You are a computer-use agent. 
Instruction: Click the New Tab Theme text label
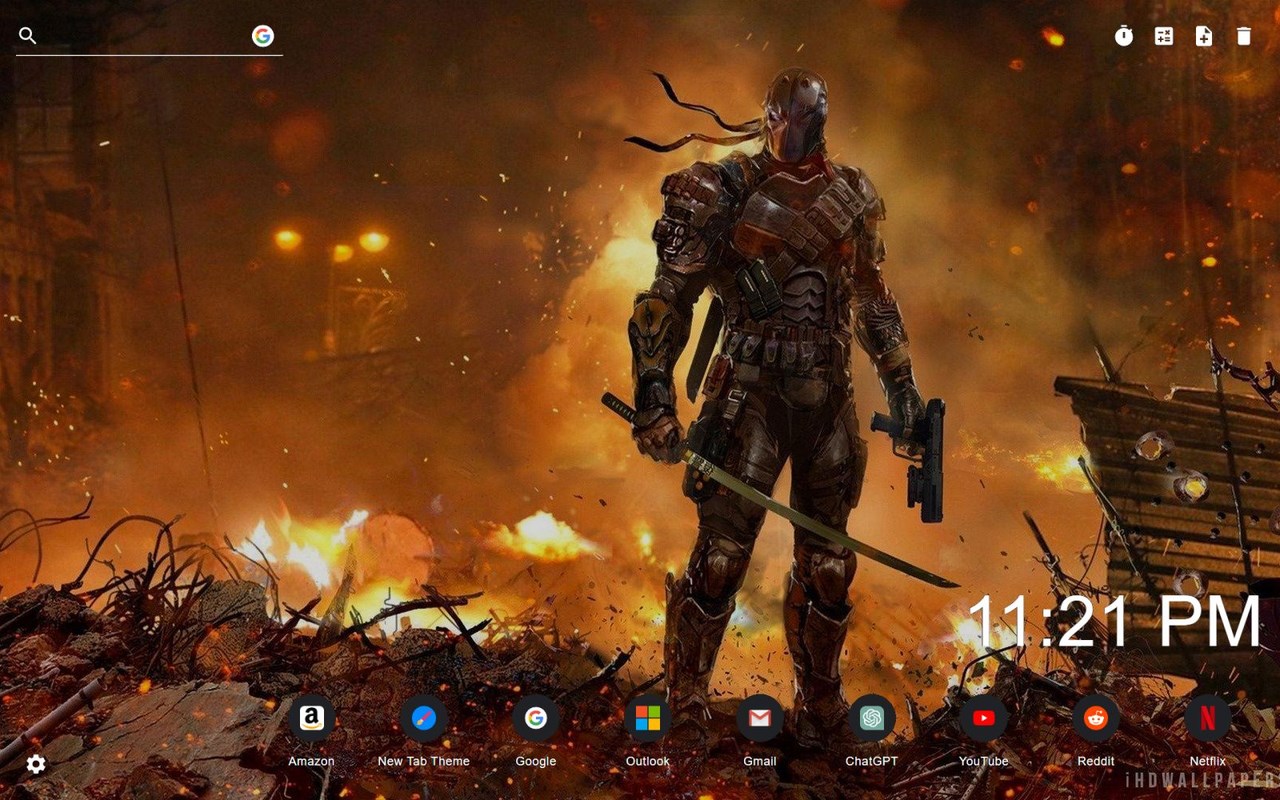tap(424, 761)
